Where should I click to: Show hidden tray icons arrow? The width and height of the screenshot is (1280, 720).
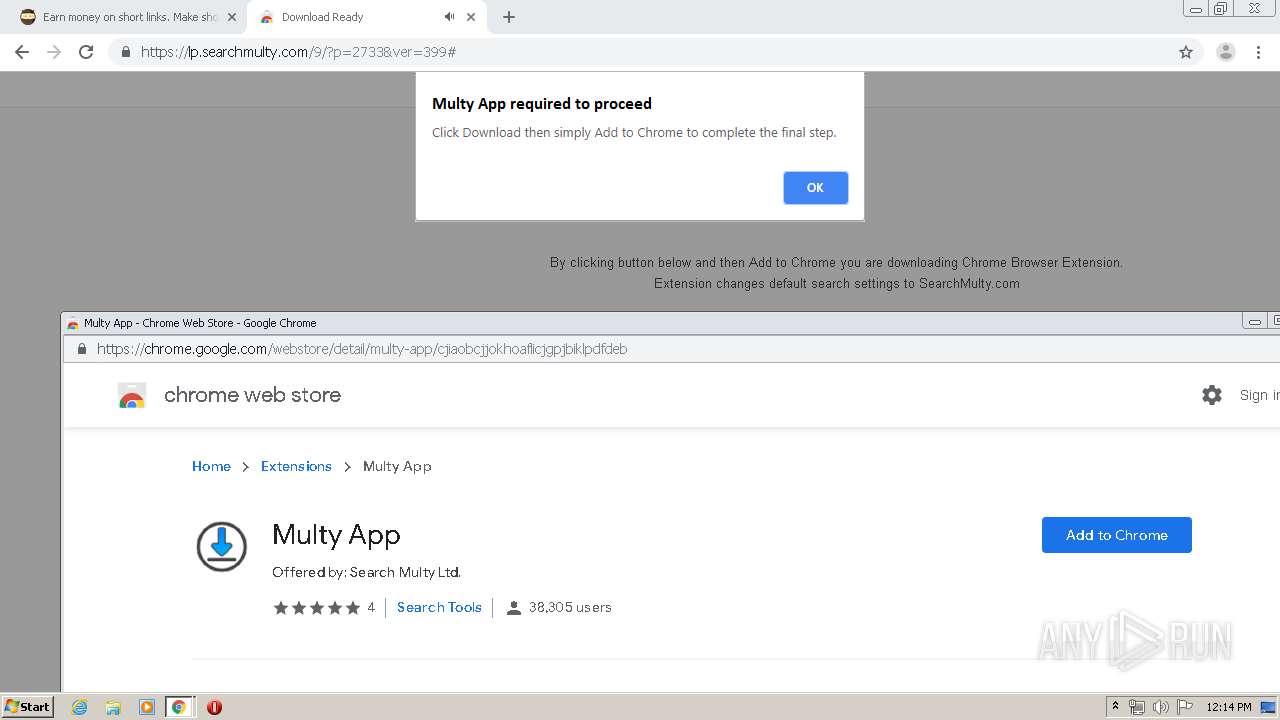[1115, 707]
